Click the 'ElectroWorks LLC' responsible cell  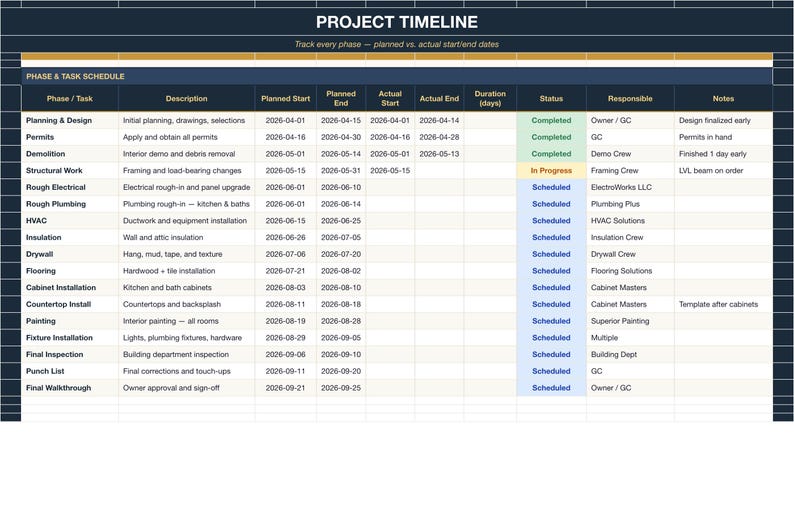pos(630,187)
